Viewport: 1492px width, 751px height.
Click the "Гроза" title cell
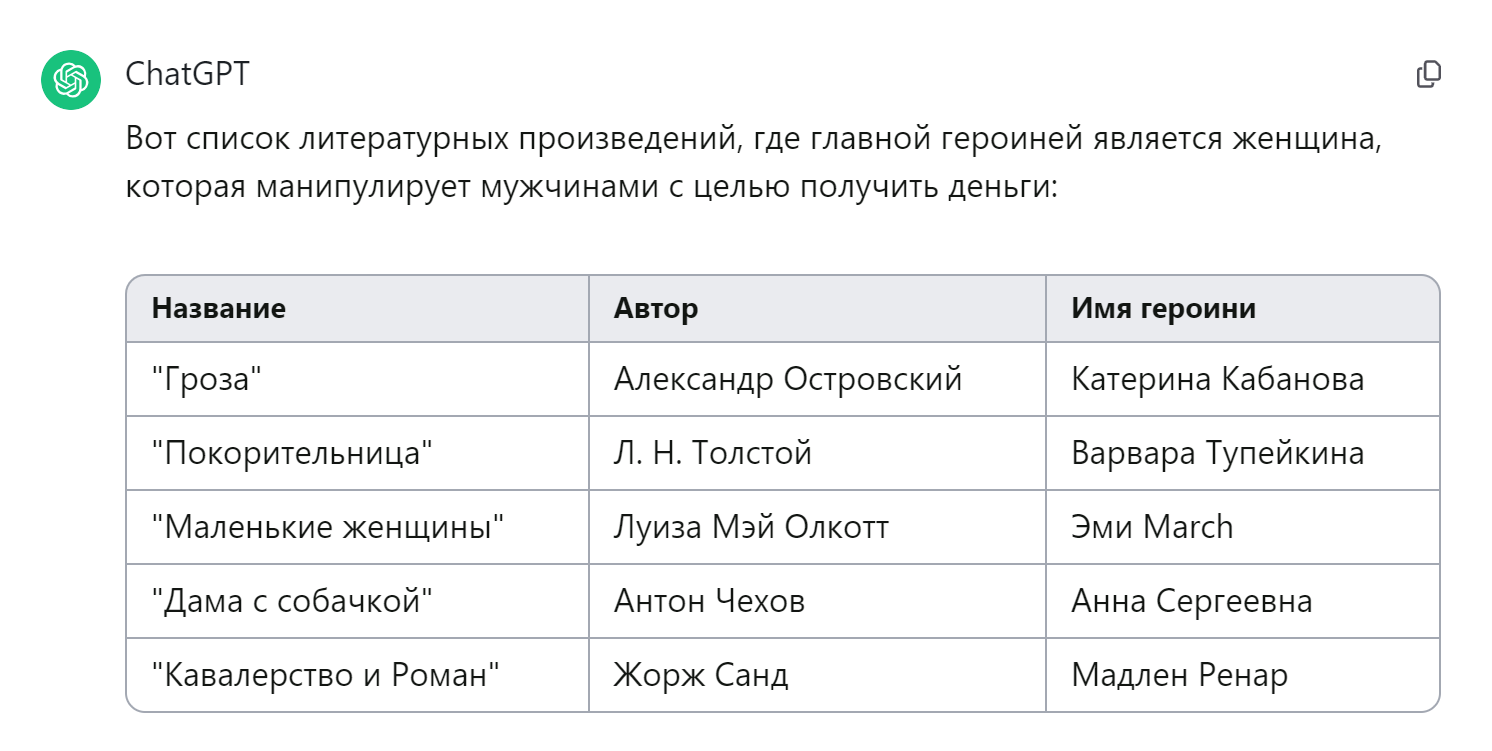[x=206, y=379]
